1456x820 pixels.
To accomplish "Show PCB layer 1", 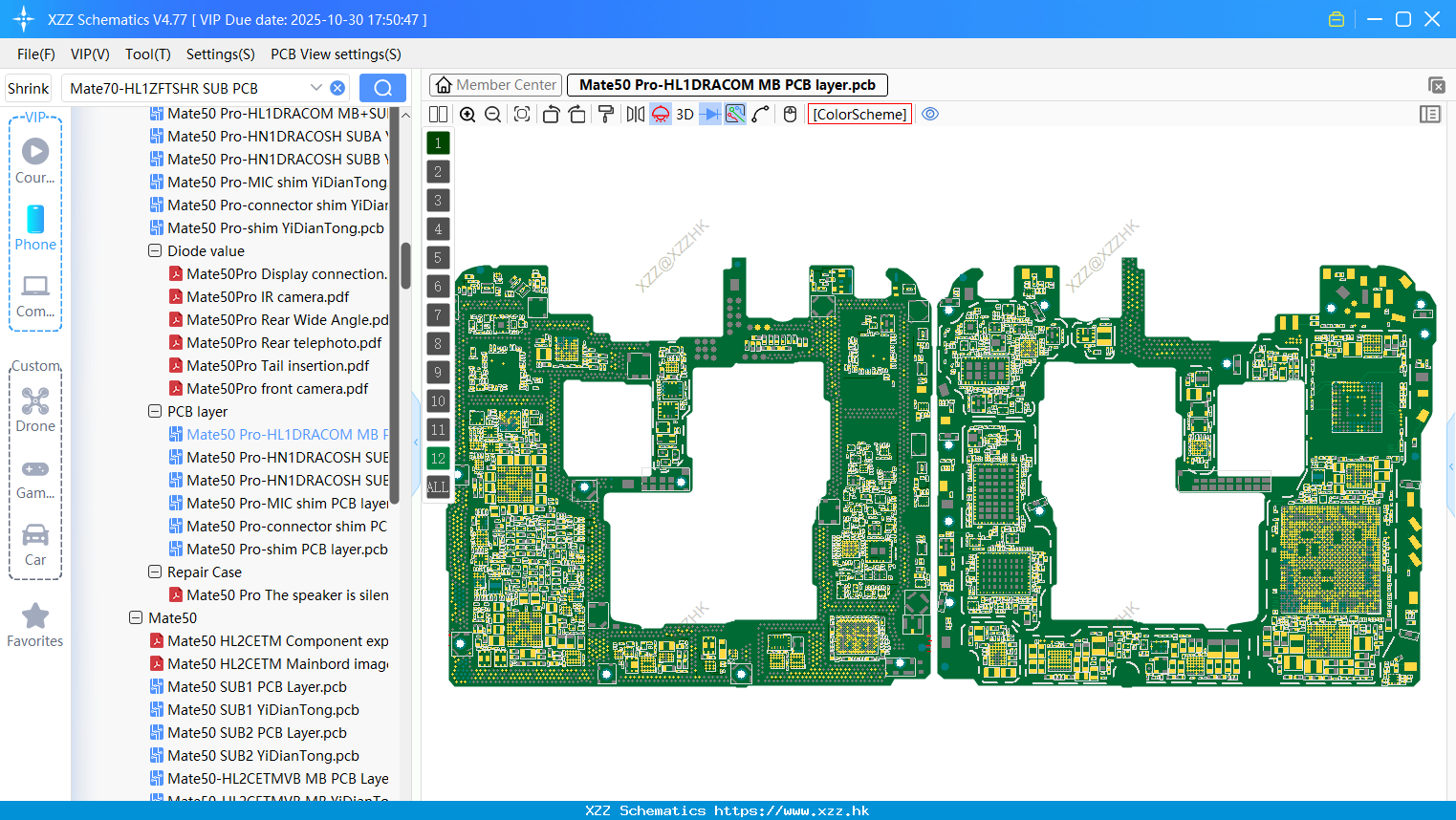I will (x=438, y=142).
